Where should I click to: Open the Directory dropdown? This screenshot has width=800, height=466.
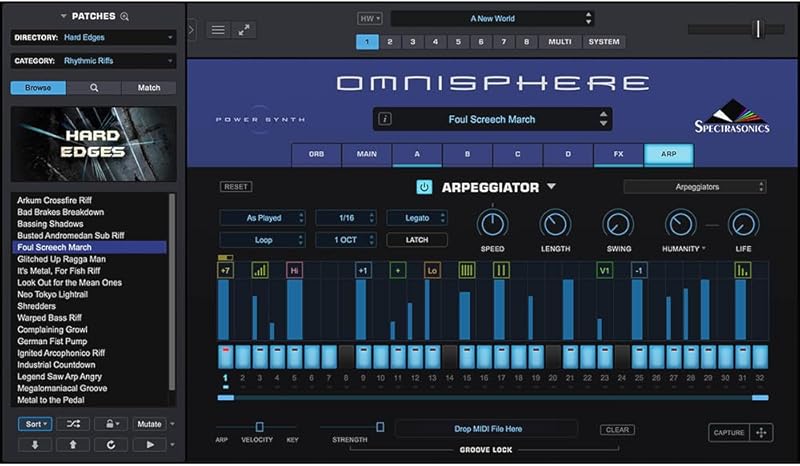(x=93, y=37)
